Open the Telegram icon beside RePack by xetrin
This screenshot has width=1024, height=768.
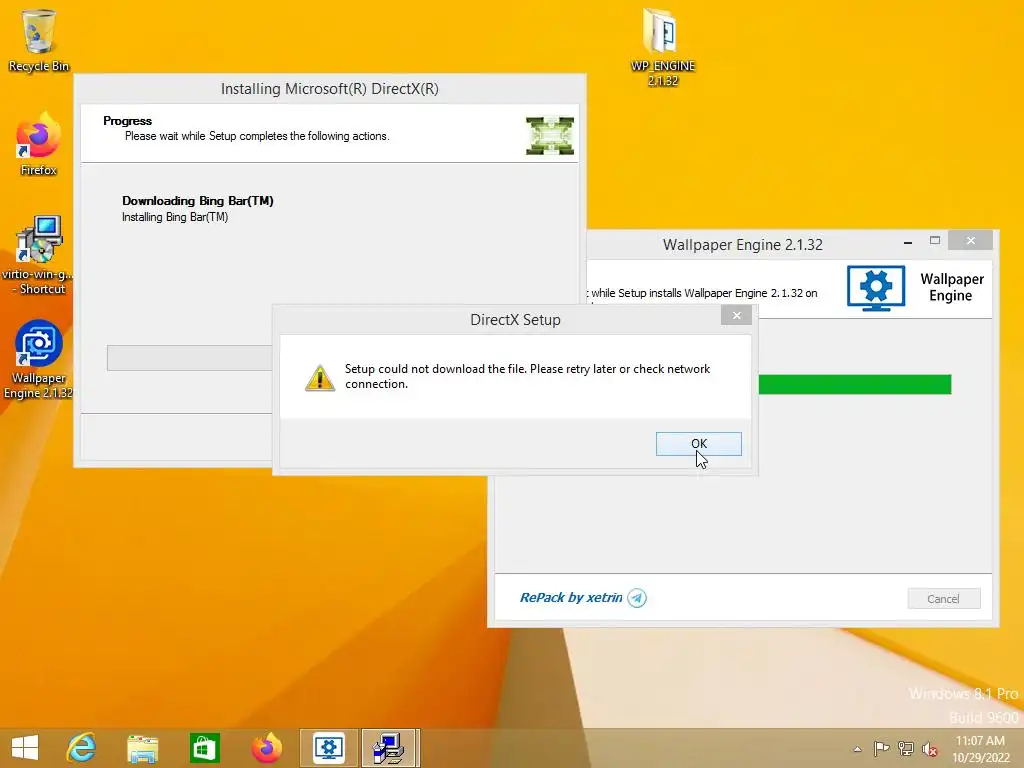click(637, 598)
